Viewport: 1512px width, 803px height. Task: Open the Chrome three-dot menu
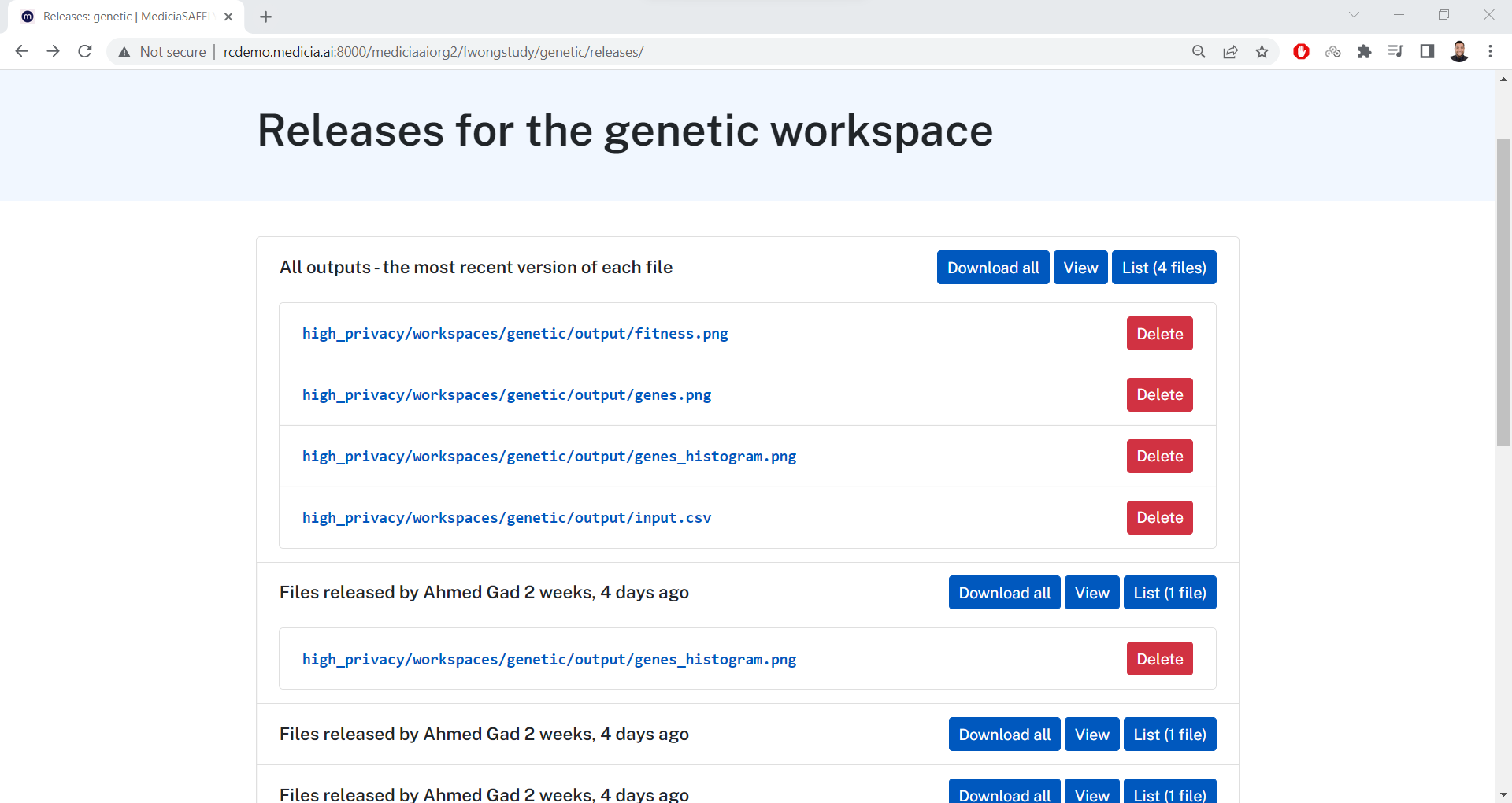[1490, 52]
